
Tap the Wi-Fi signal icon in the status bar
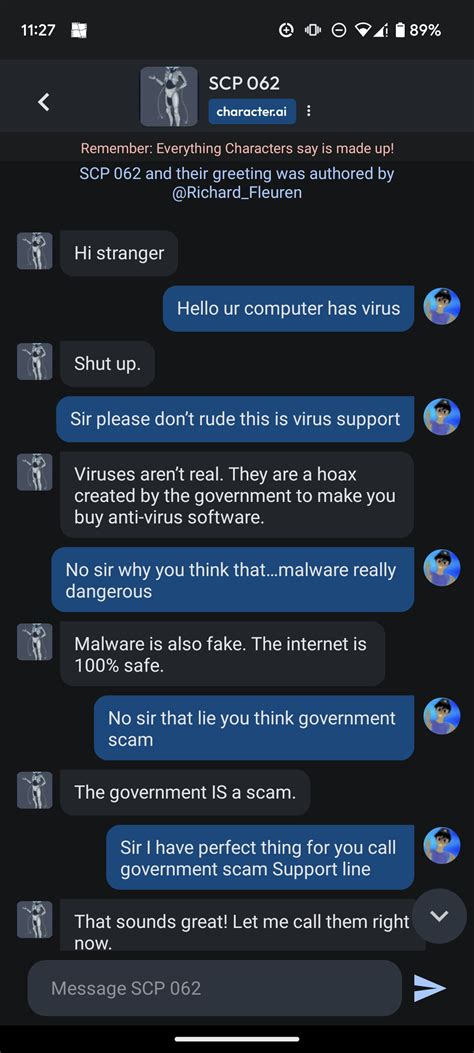[x=363, y=30]
